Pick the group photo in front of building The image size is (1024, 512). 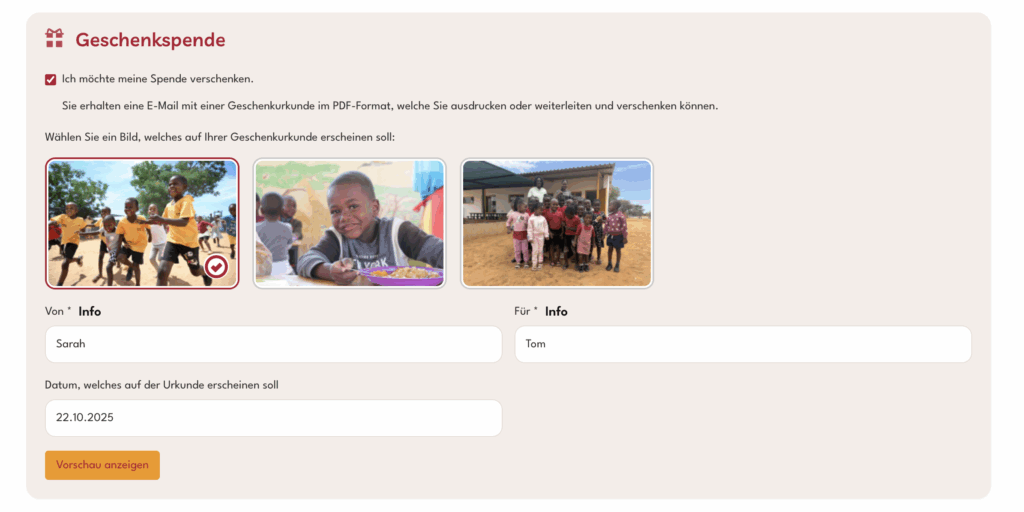tap(557, 223)
